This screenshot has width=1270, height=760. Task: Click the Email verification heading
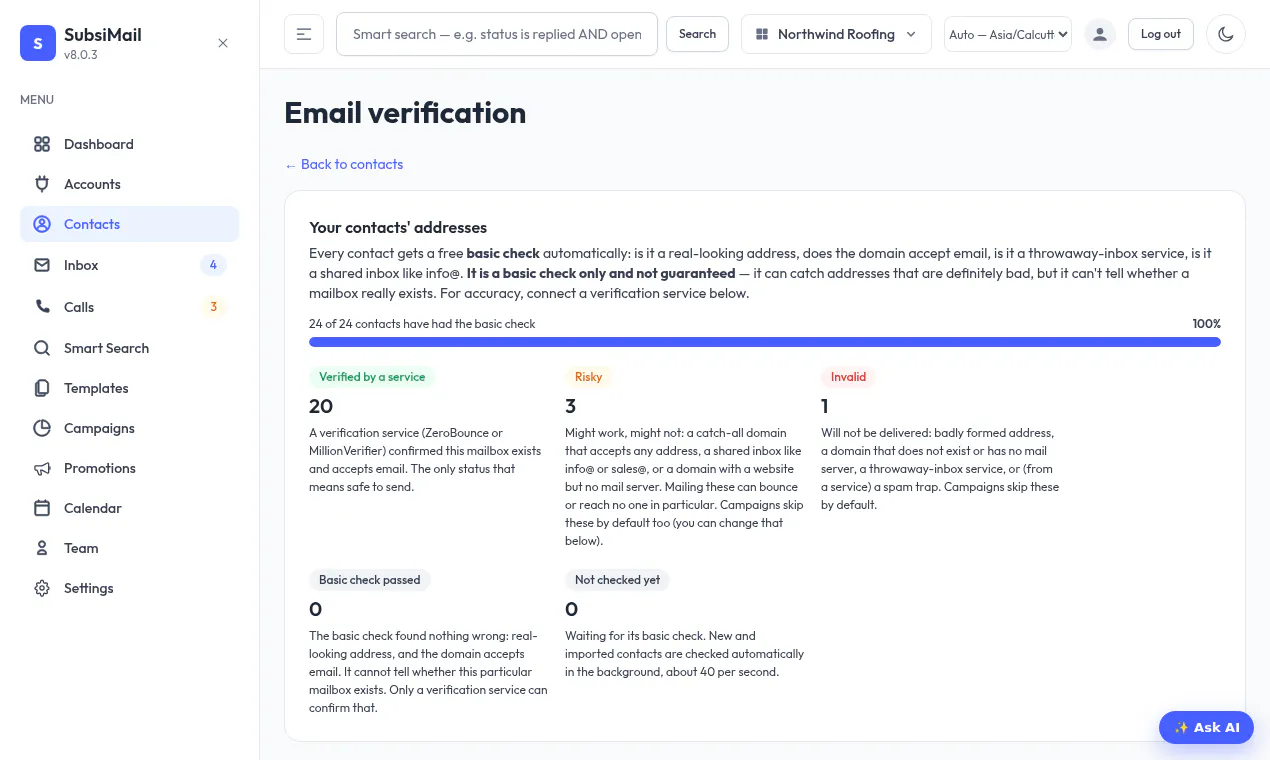(405, 113)
